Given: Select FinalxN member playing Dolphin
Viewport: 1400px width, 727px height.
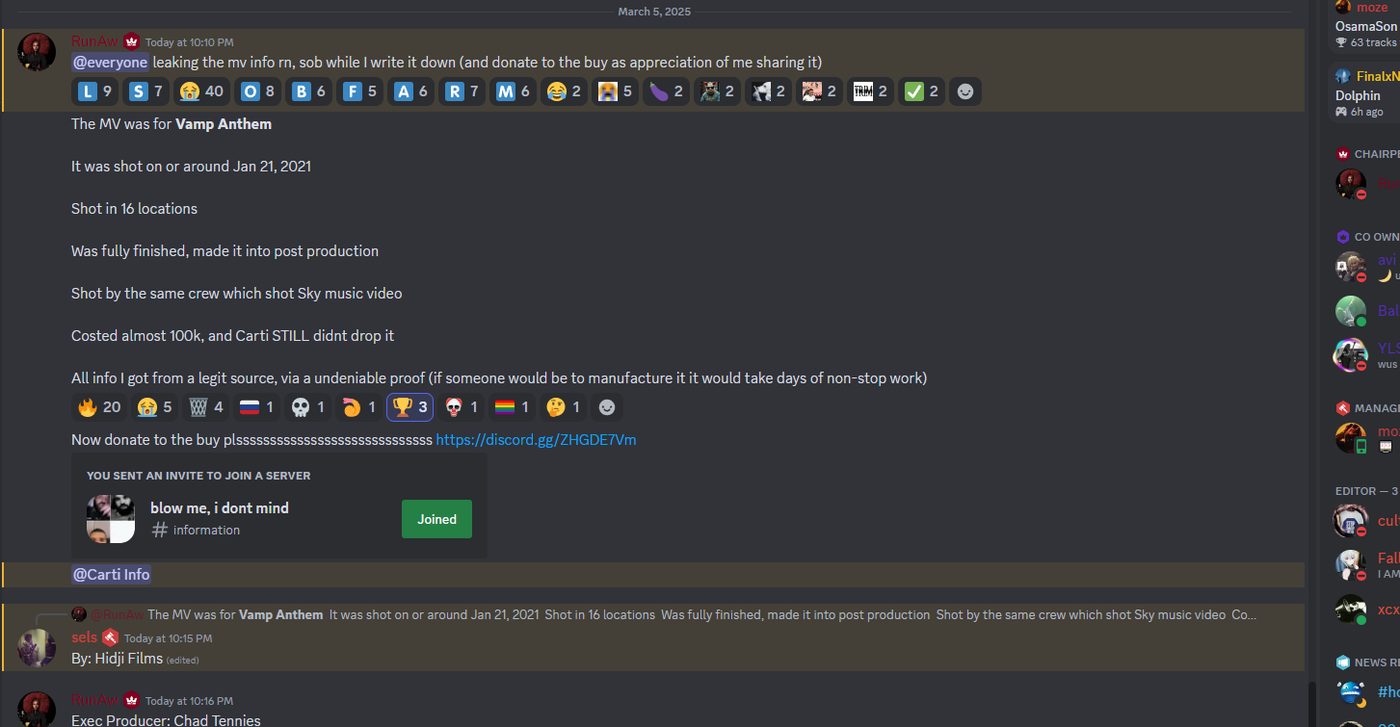Looking at the screenshot, I should coord(1365,94).
